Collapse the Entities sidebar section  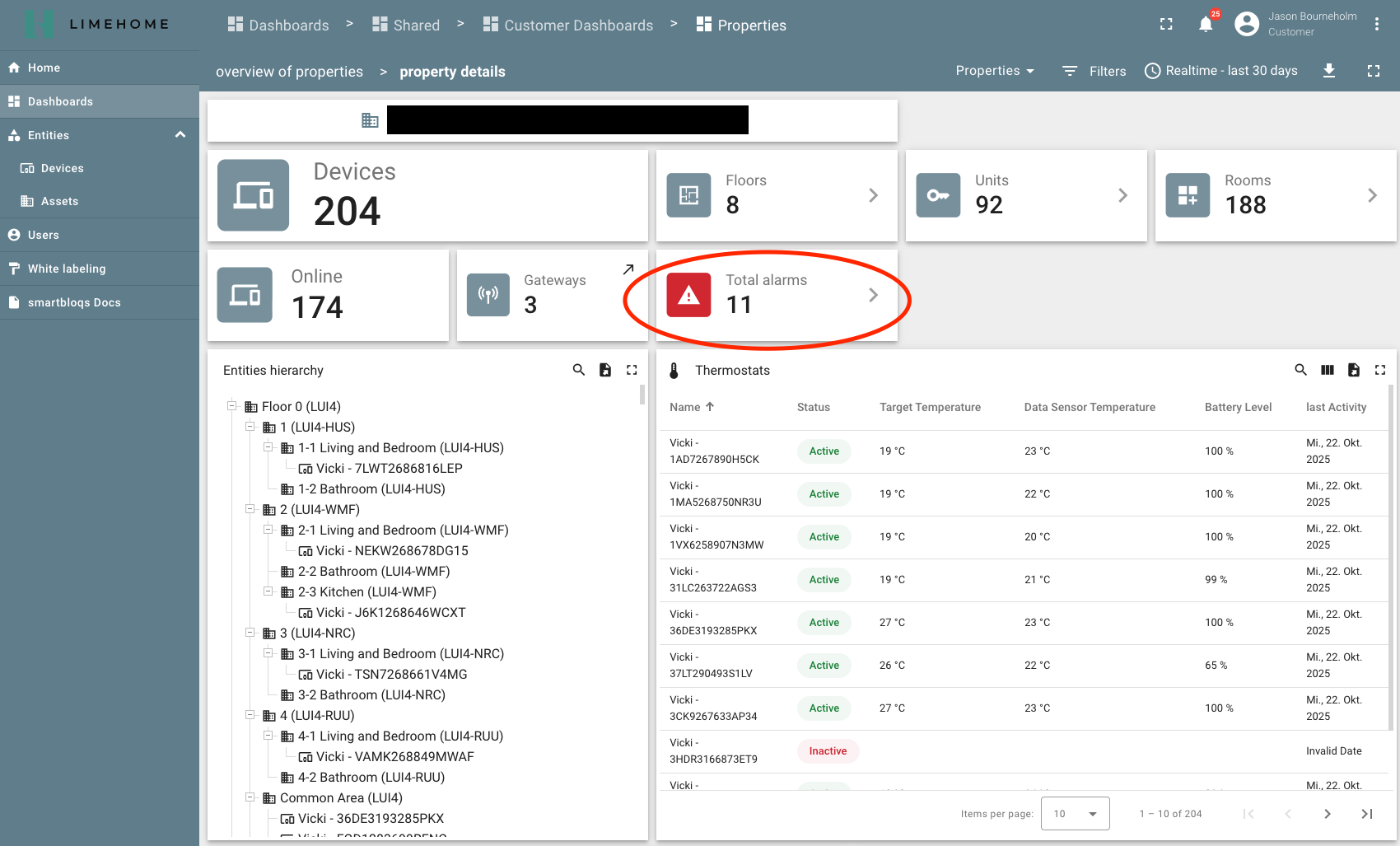[180, 135]
